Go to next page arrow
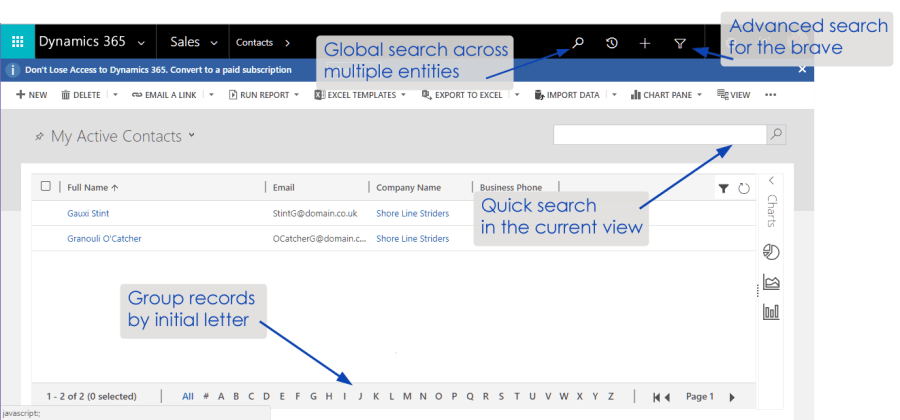 732,397
